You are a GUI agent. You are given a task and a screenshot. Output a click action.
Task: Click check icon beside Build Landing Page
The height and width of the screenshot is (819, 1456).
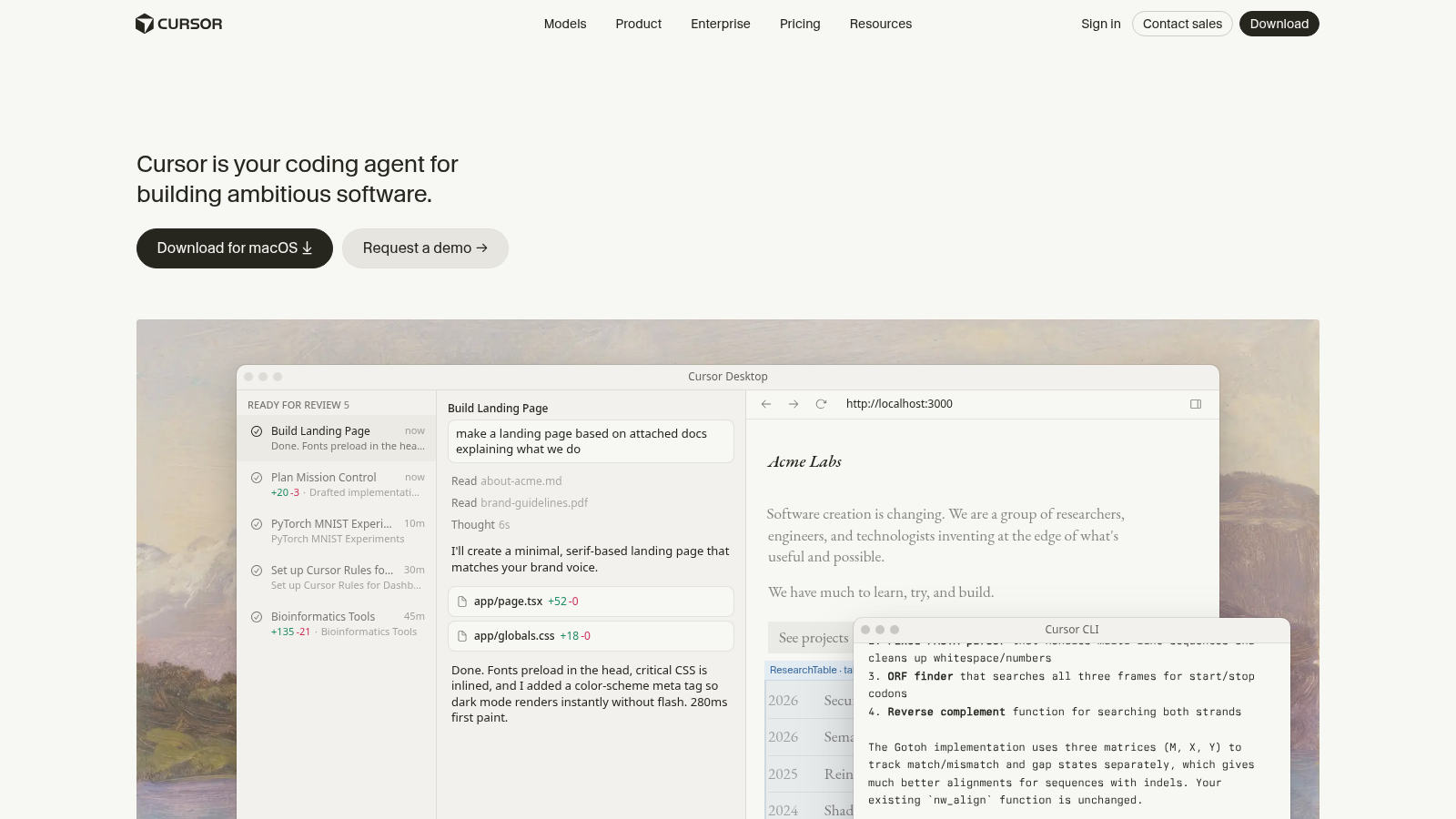(x=257, y=431)
